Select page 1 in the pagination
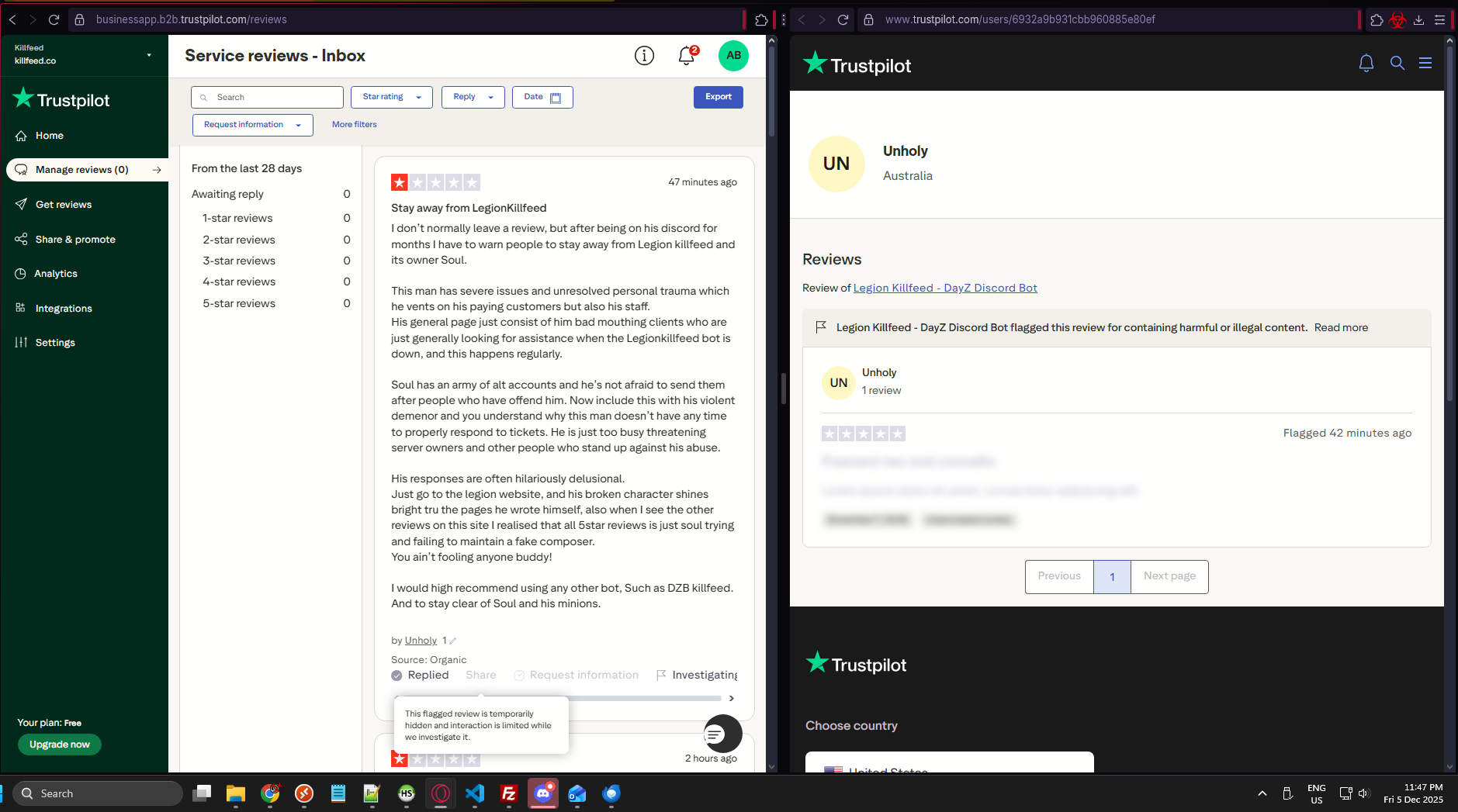This screenshot has width=1458, height=812. (x=1112, y=576)
